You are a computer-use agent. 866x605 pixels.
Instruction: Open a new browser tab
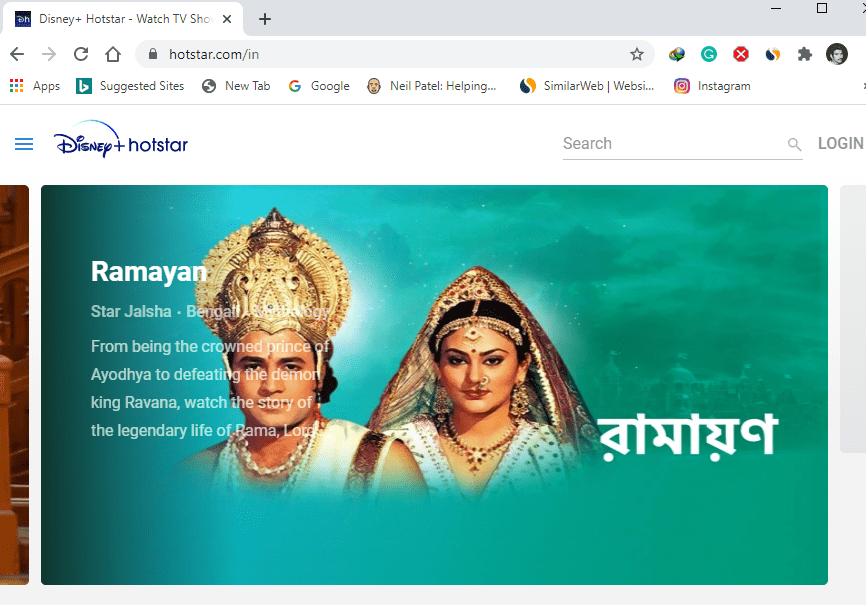[265, 19]
